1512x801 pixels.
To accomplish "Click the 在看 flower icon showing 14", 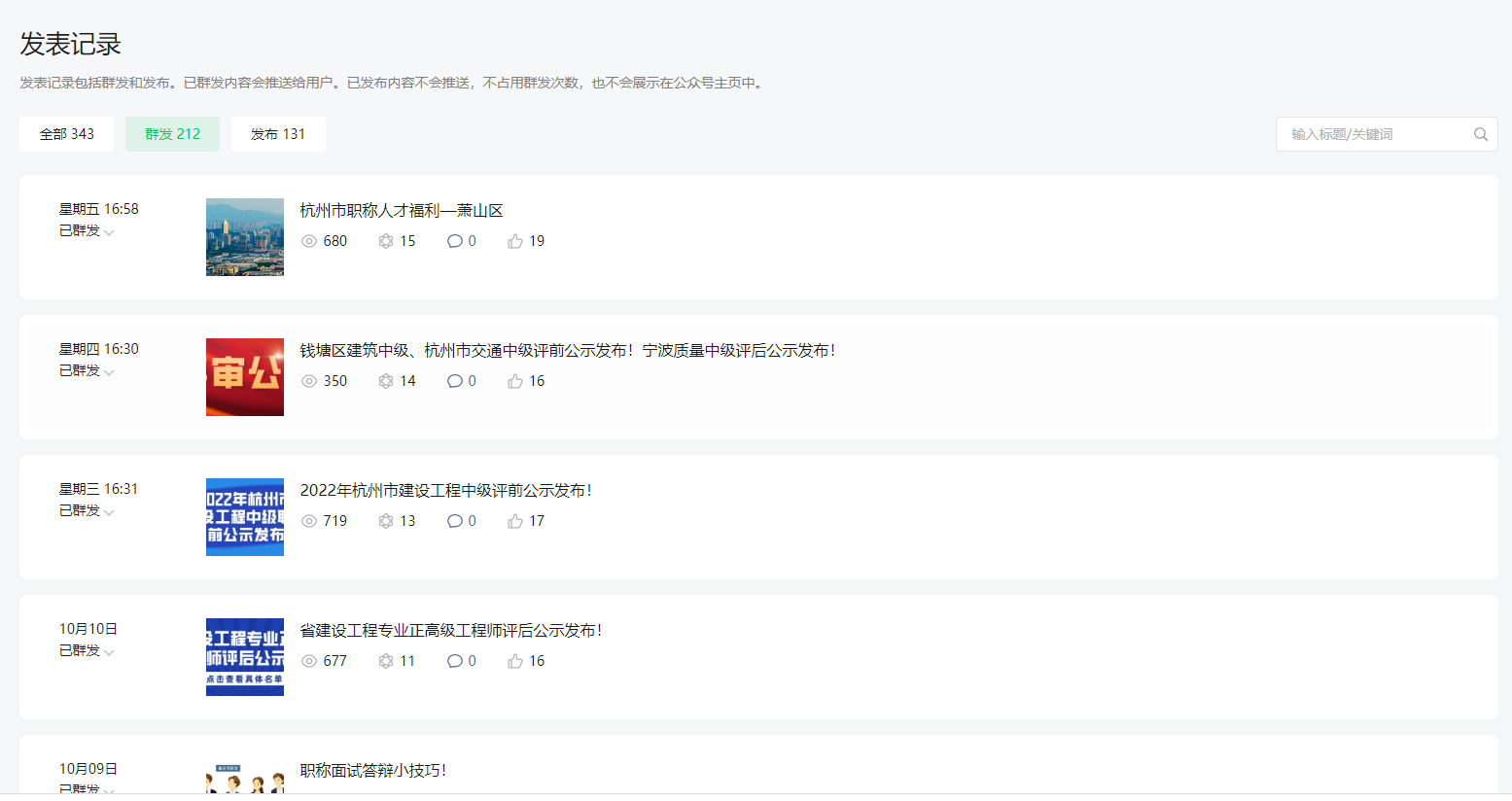I will coord(386,381).
